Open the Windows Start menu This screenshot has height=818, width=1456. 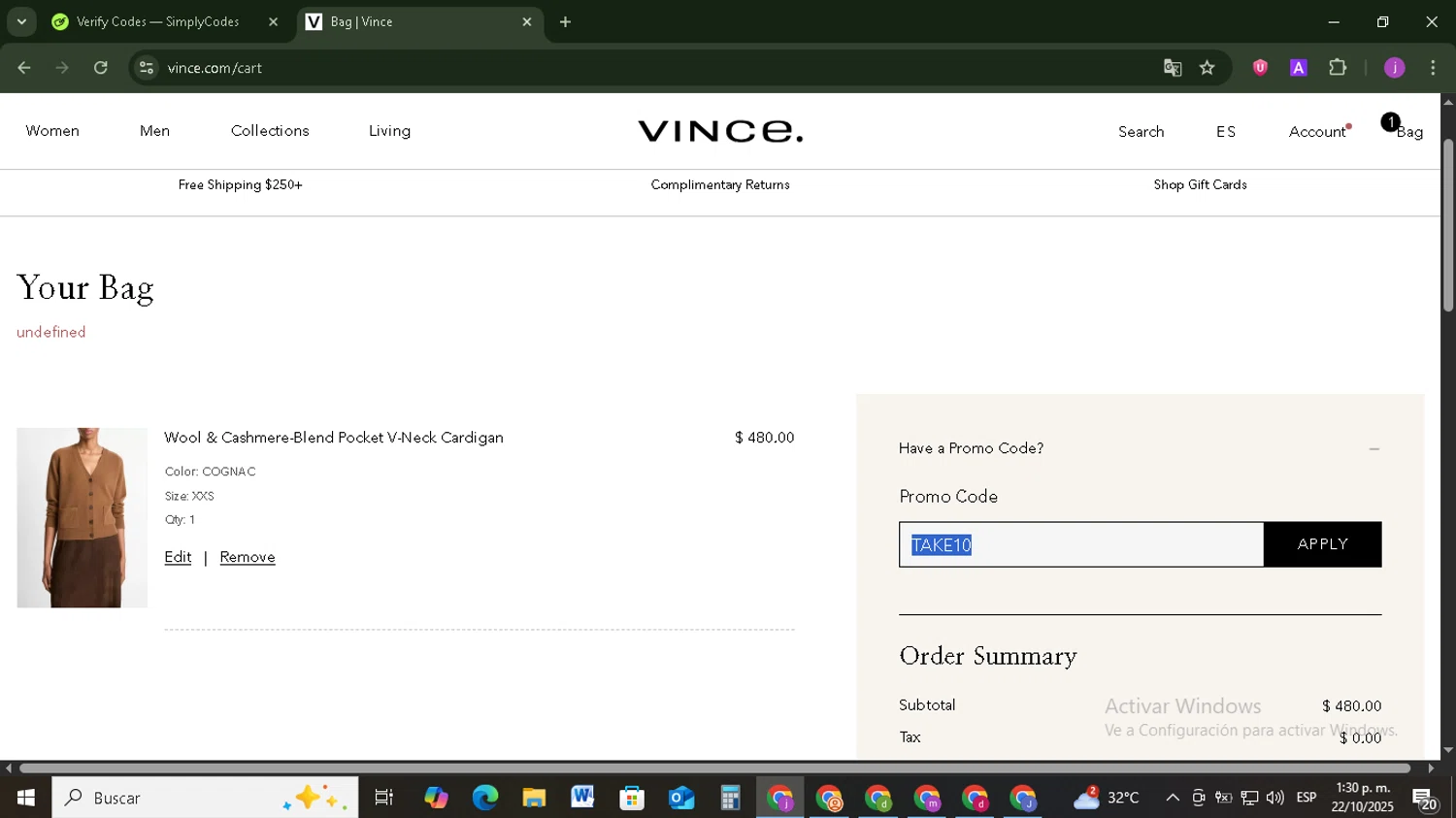tap(26, 798)
